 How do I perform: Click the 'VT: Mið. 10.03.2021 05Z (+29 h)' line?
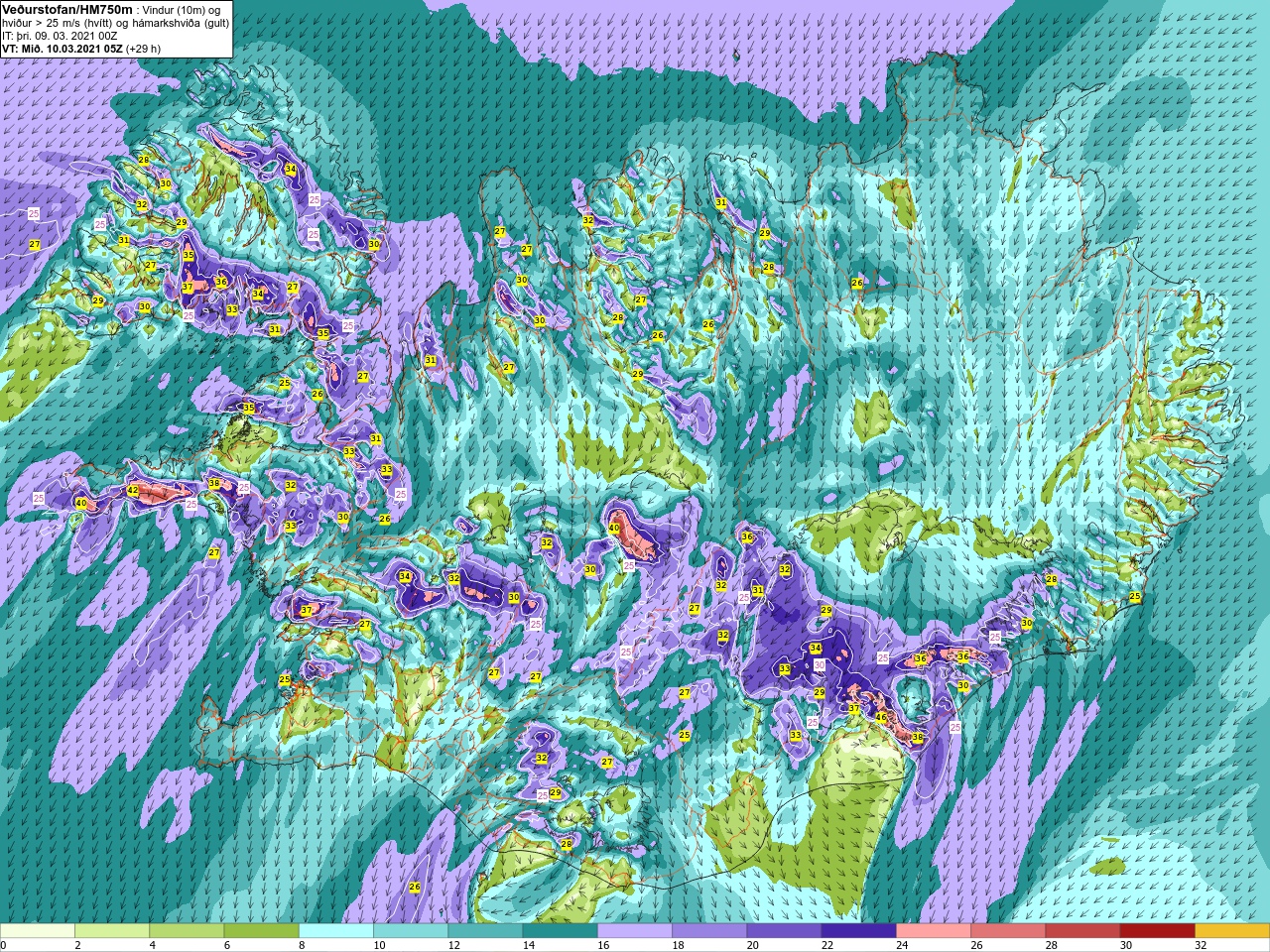(x=81, y=49)
